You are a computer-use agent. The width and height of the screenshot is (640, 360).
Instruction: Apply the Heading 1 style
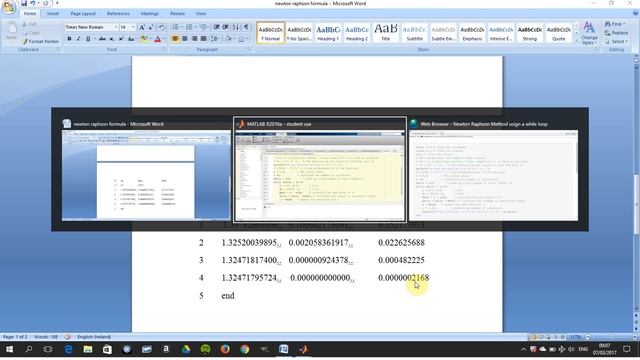click(x=328, y=33)
